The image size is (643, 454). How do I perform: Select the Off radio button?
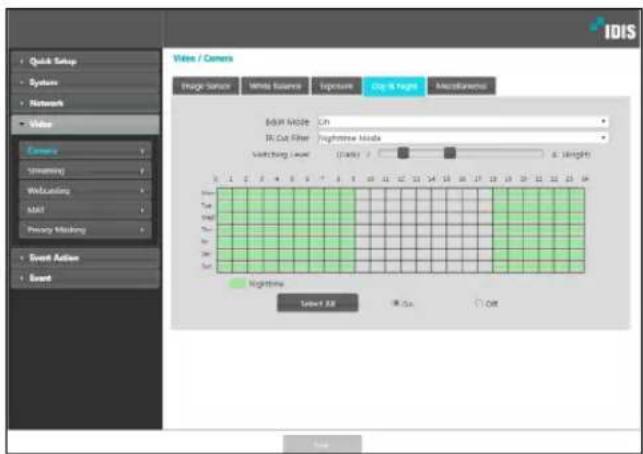(478, 303)
